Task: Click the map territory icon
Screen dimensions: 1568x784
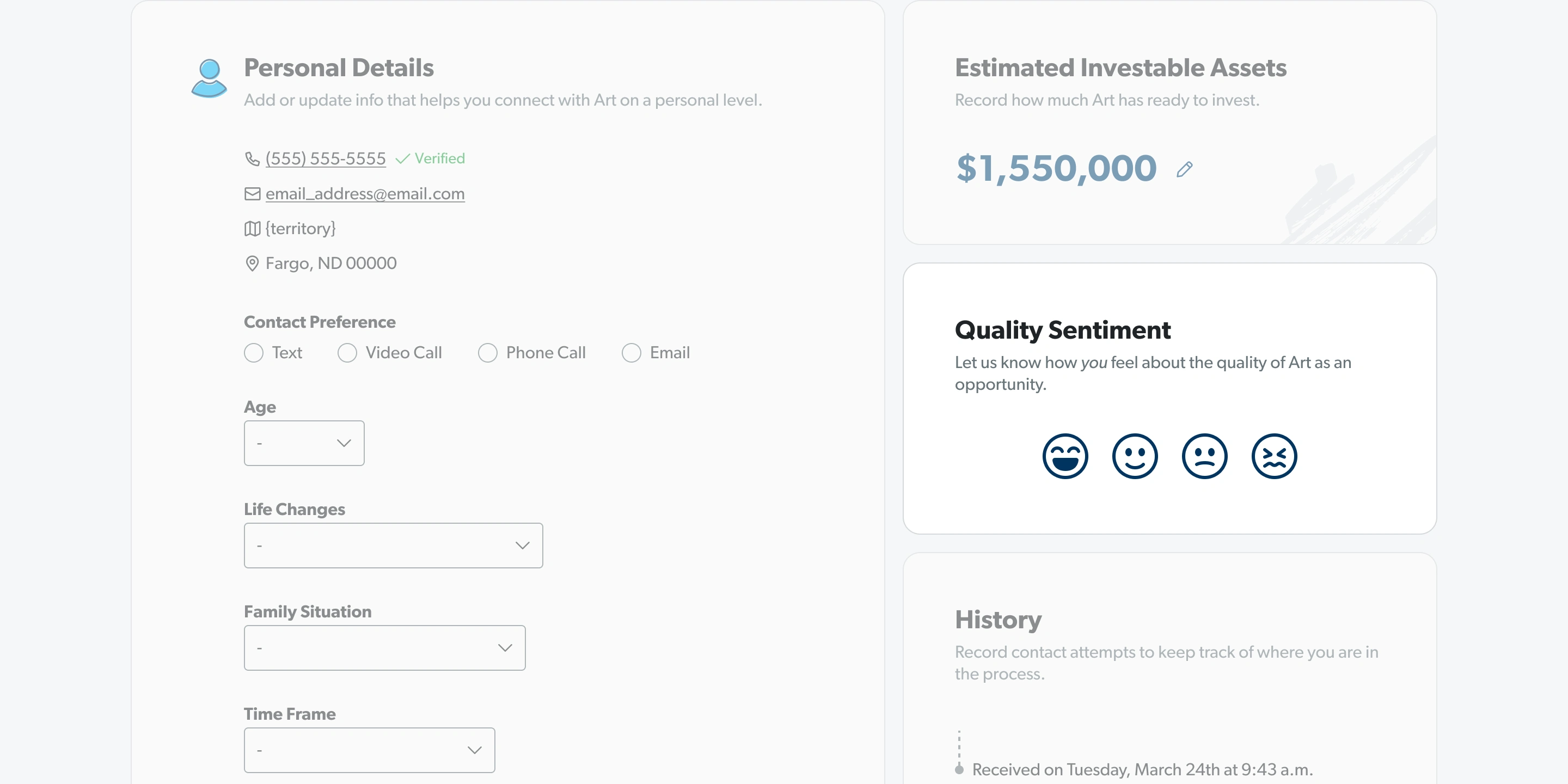Action: click(x=252, y=229)
